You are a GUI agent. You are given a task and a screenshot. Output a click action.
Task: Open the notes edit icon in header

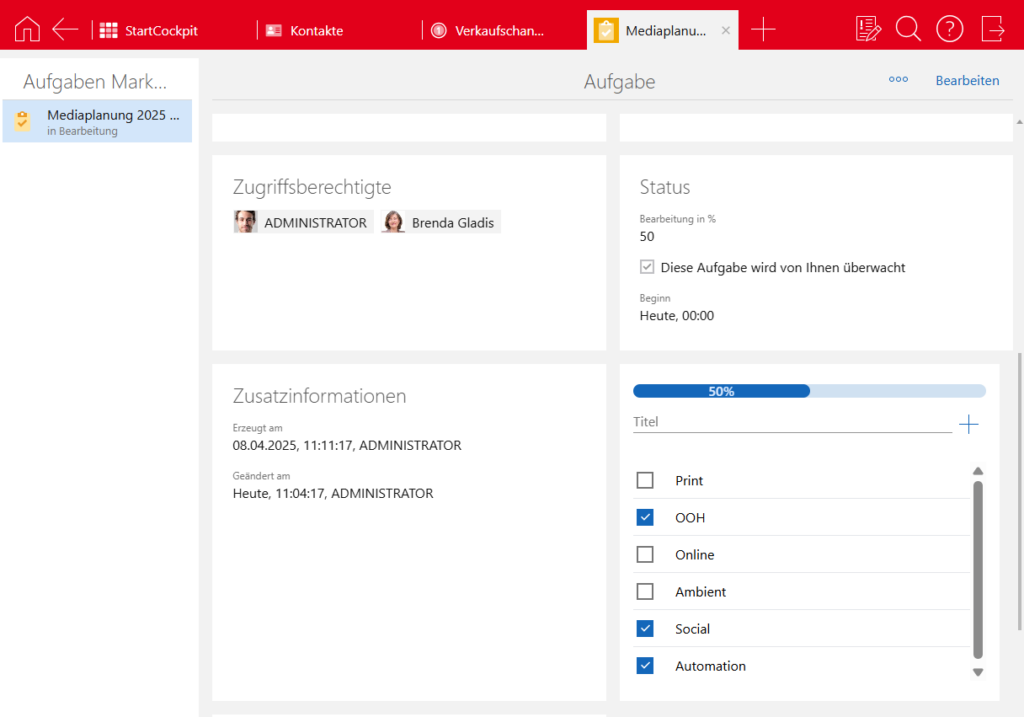pyautogui.click(x=868, y=29)
